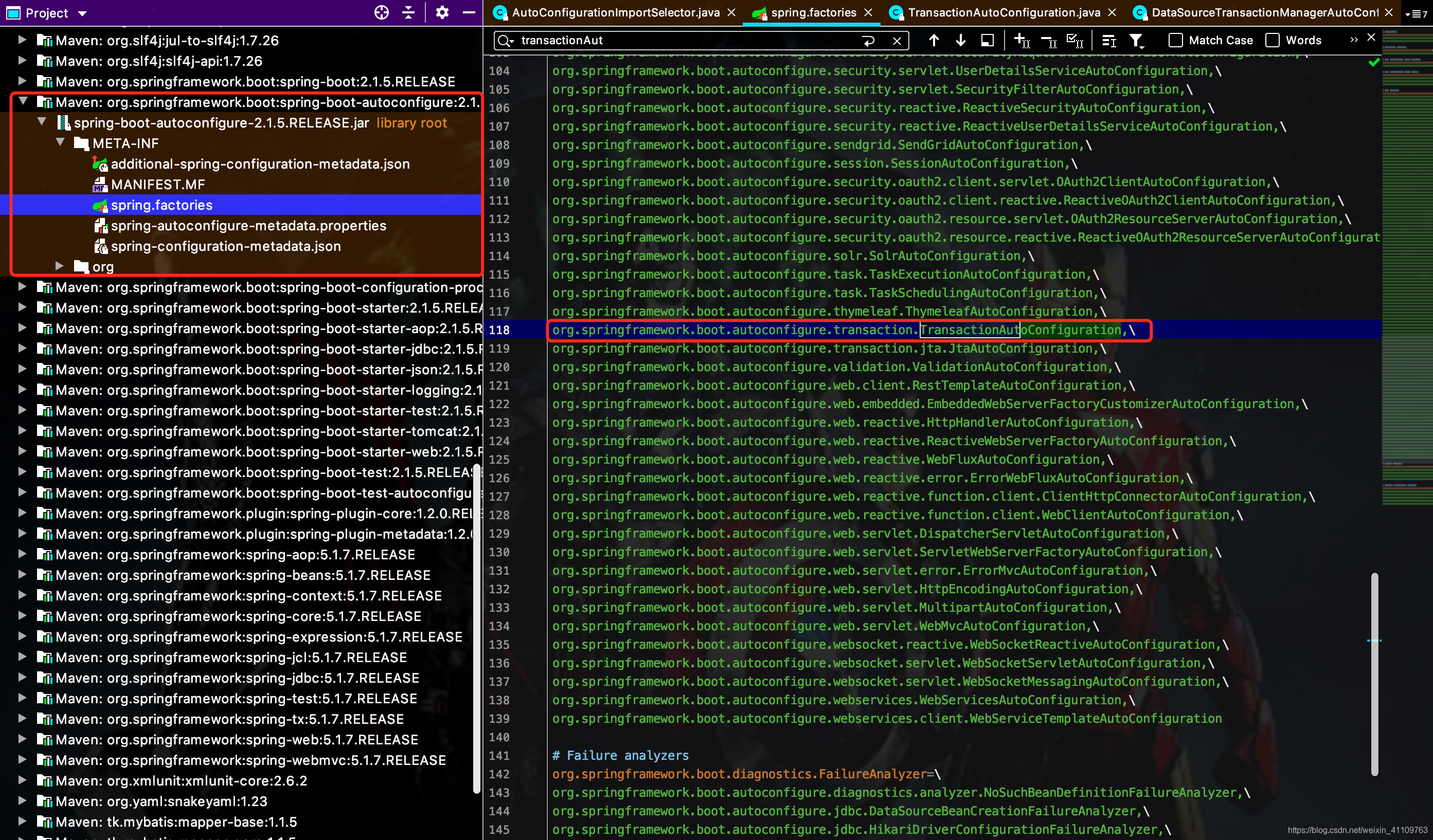Image resolution: width=1433 pixels, height=840 pixels.
Task: Enable the Match Case checkbox
Action: [1175, 40]
